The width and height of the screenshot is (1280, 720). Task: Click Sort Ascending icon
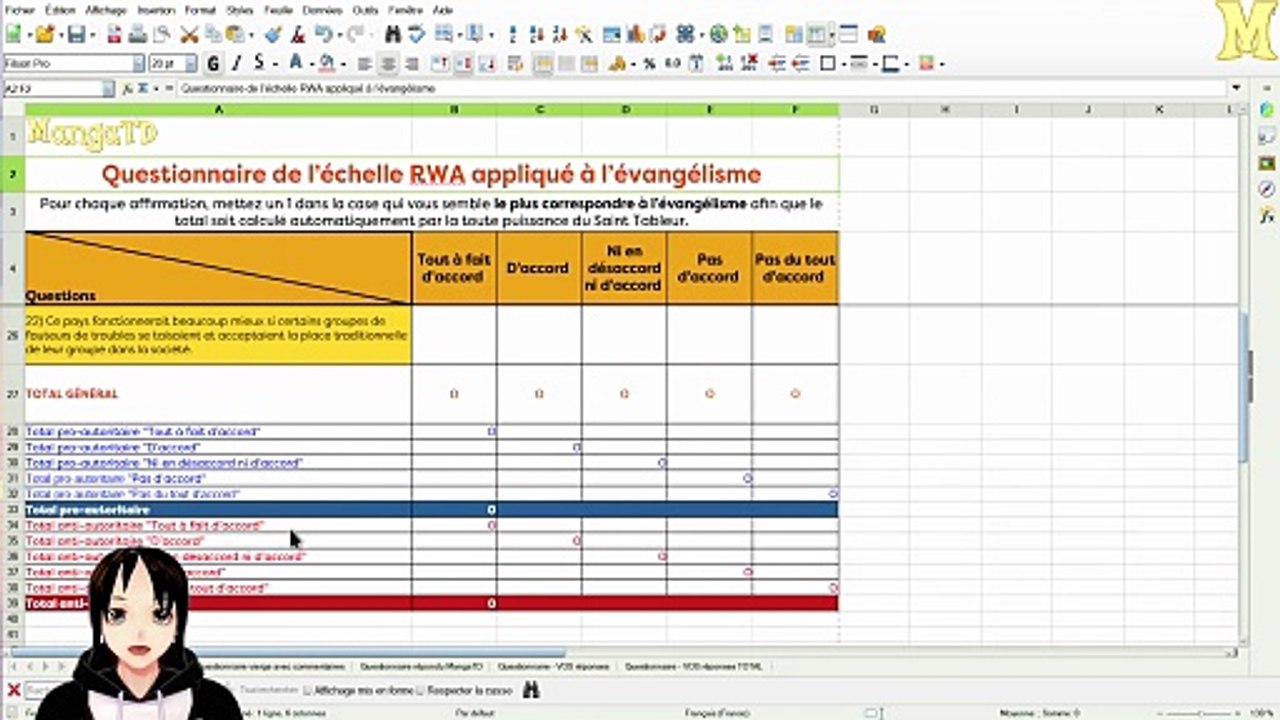[538, 34]
